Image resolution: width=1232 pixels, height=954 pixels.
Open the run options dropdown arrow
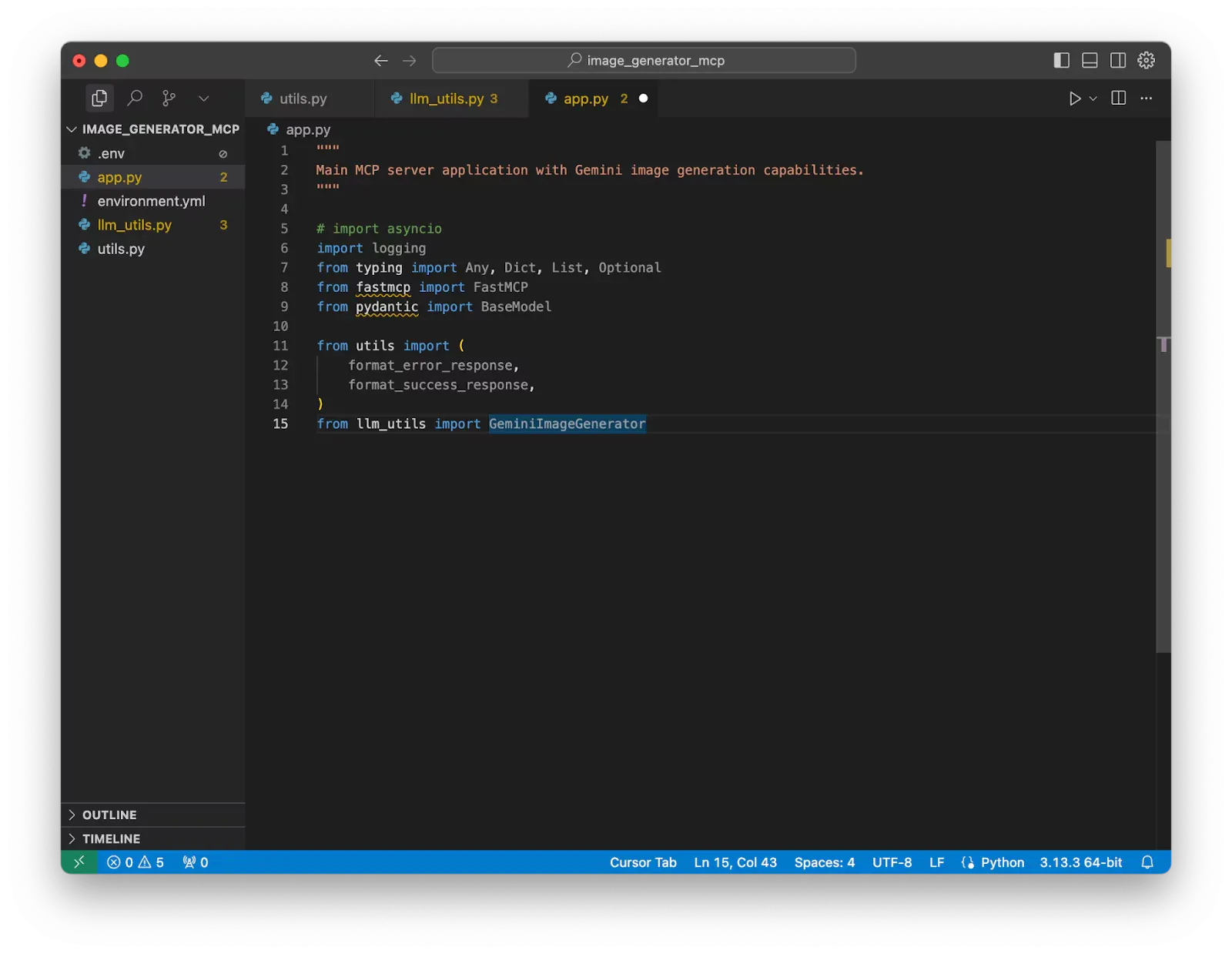pos(1093,99)
